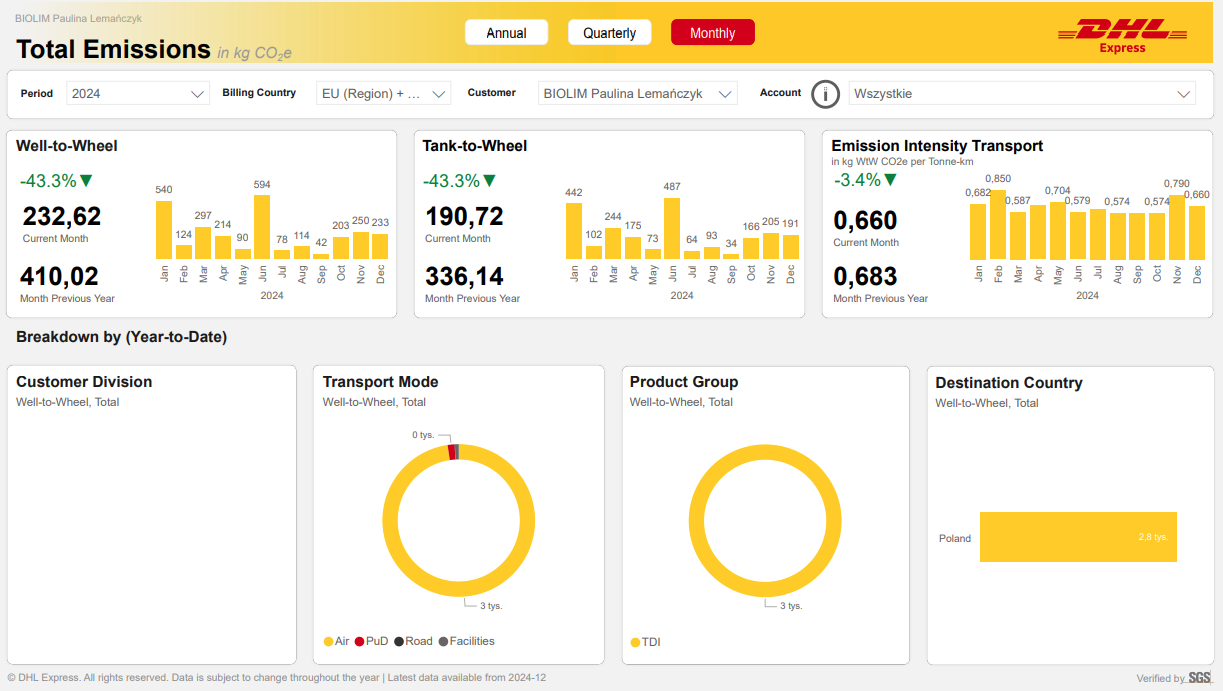Click the SGS verification logo
The width and height of the screenshot is (1223, 691).
coord(1199,678)
